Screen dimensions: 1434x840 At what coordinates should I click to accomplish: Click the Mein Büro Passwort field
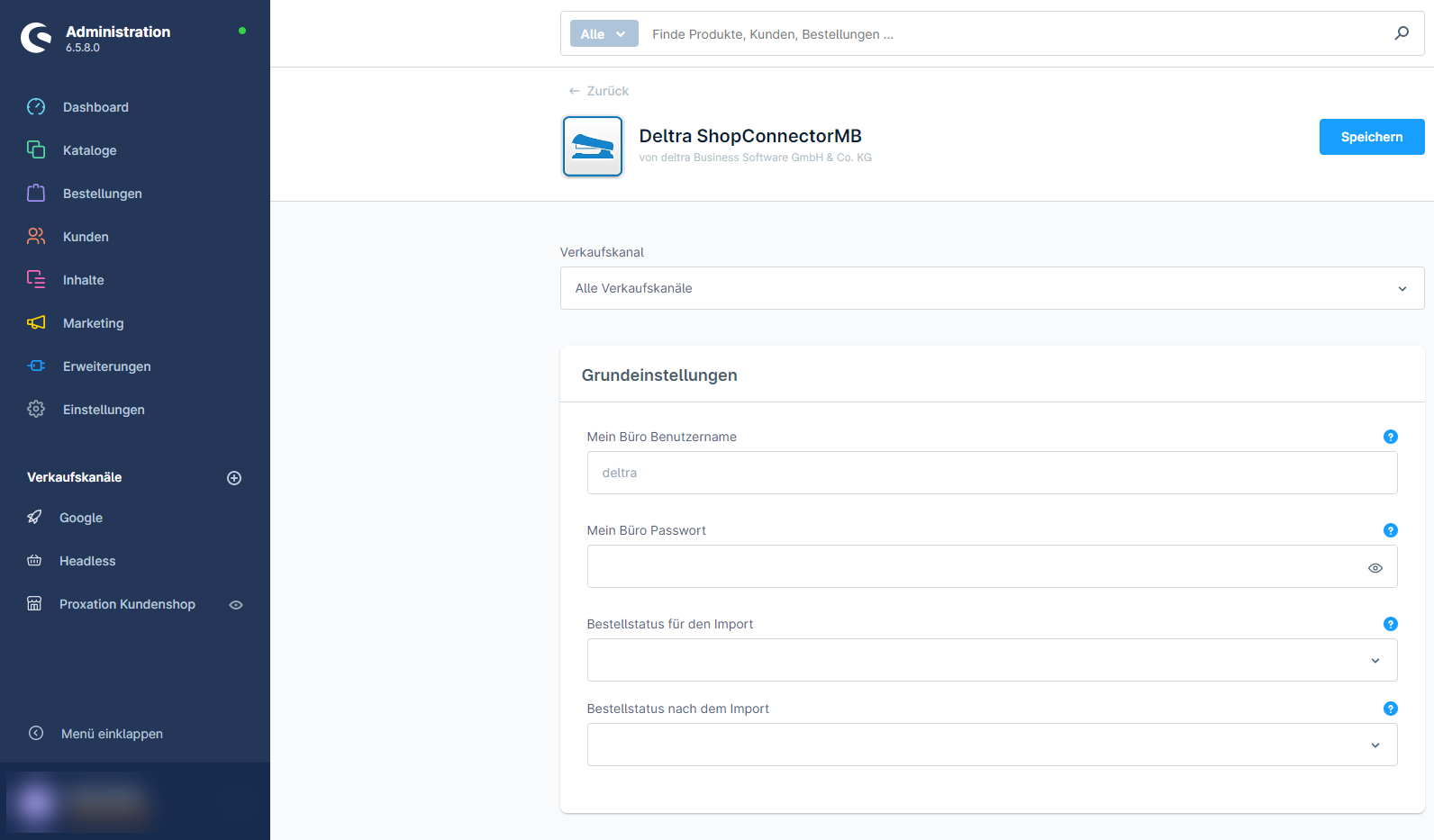992,566
